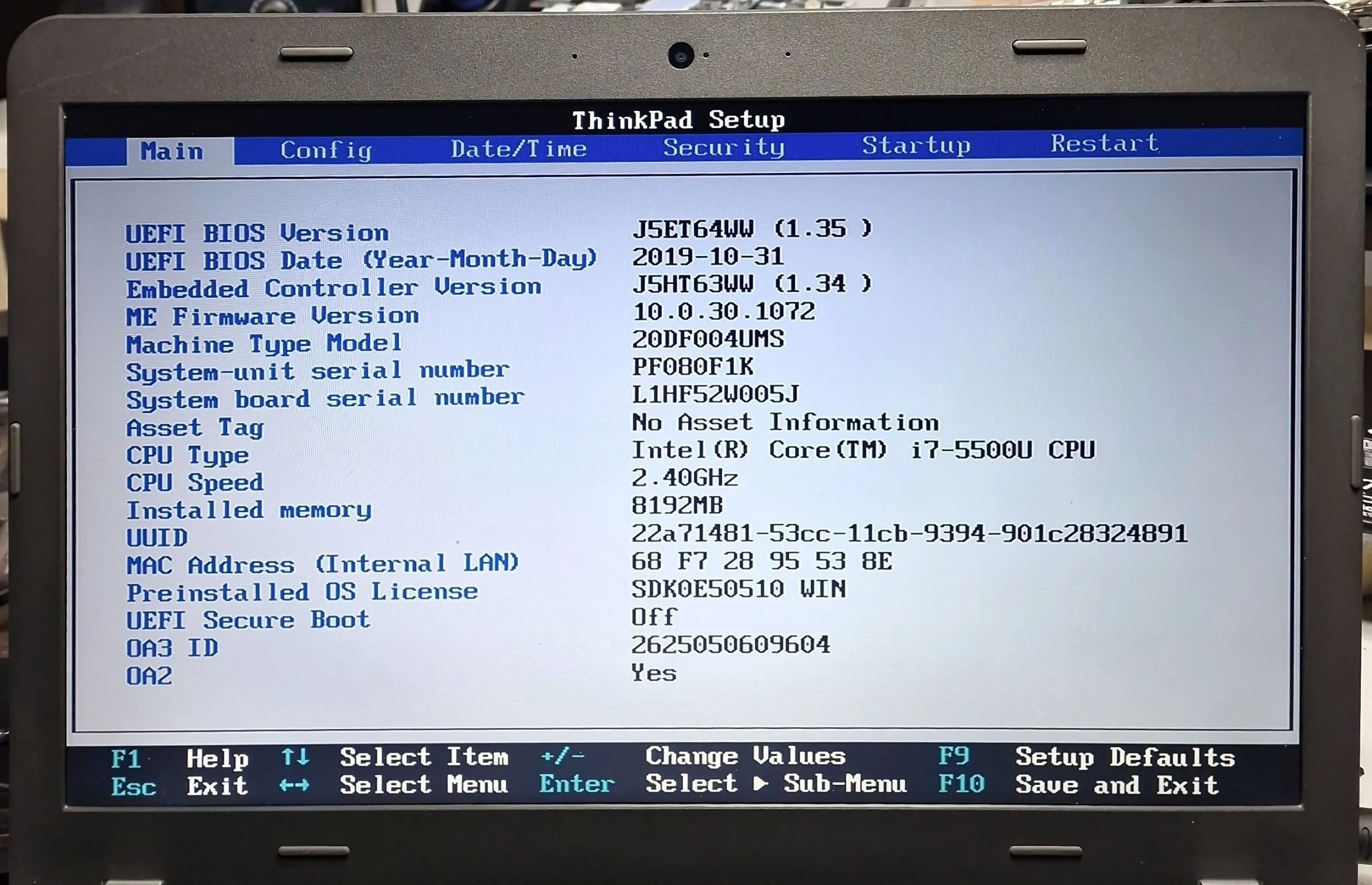Select the Secure Boot value Off
The image size is (1372, 885).
click(x=655, y=617)
